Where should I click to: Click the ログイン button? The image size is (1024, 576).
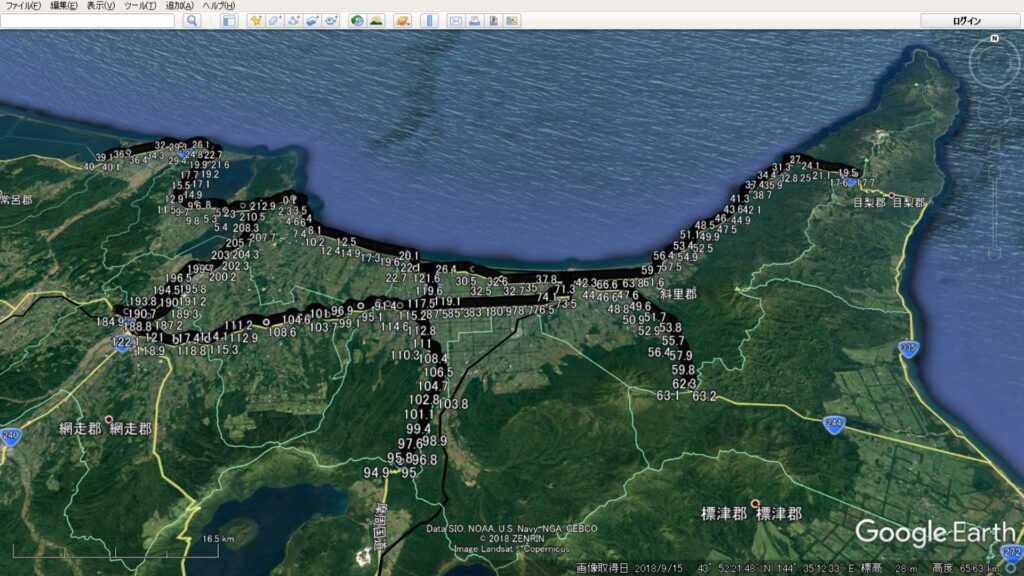(x=966, y=20)
